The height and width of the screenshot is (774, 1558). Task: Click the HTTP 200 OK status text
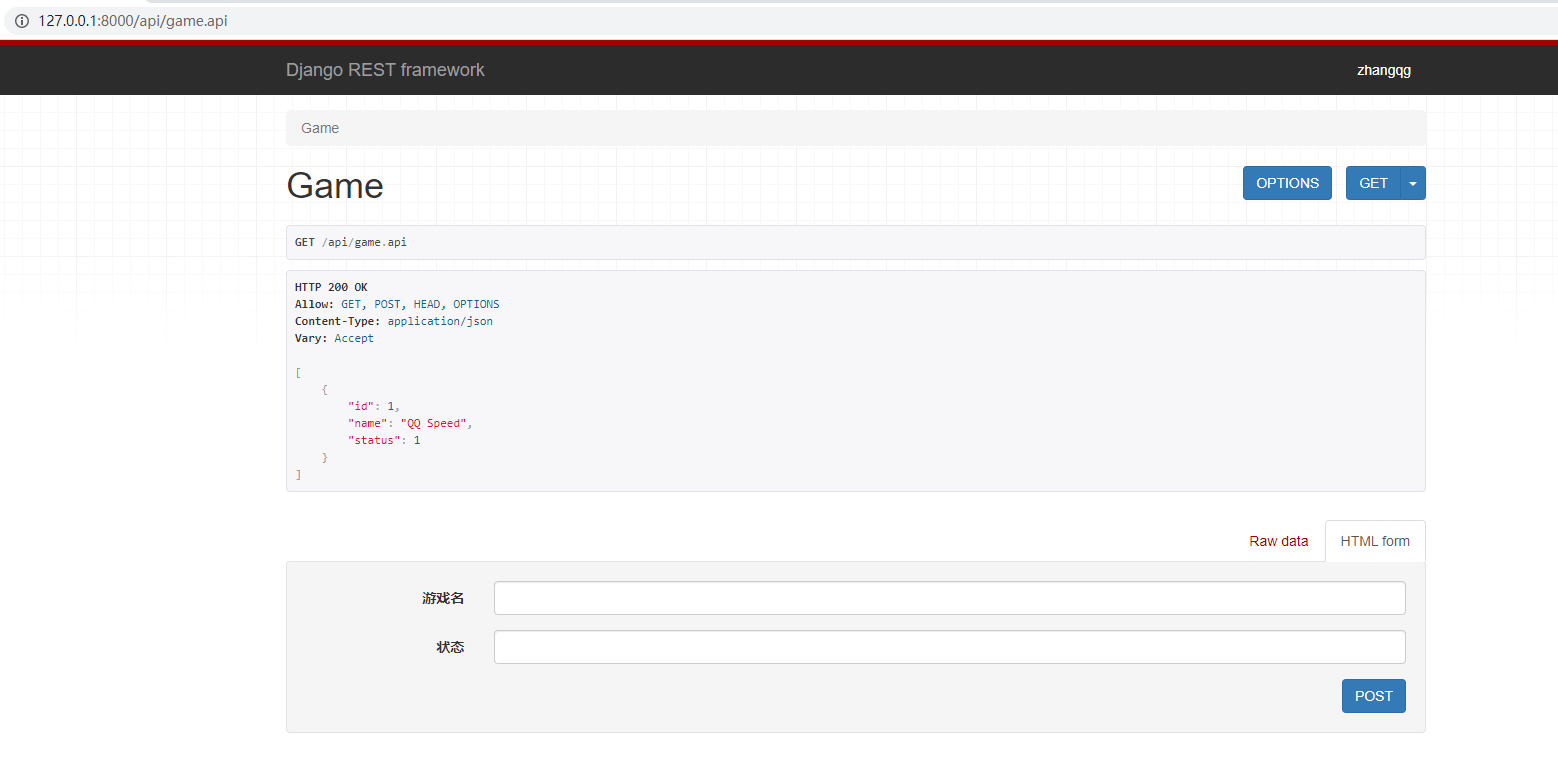[331, 287]
